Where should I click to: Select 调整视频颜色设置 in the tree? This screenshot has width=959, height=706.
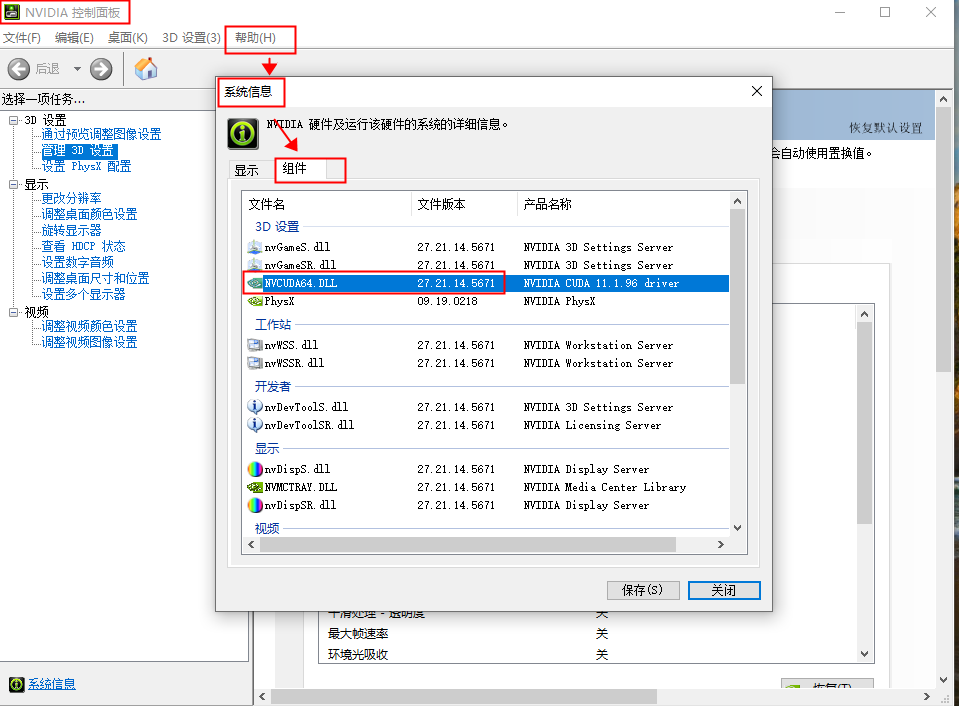click(89, 326)
